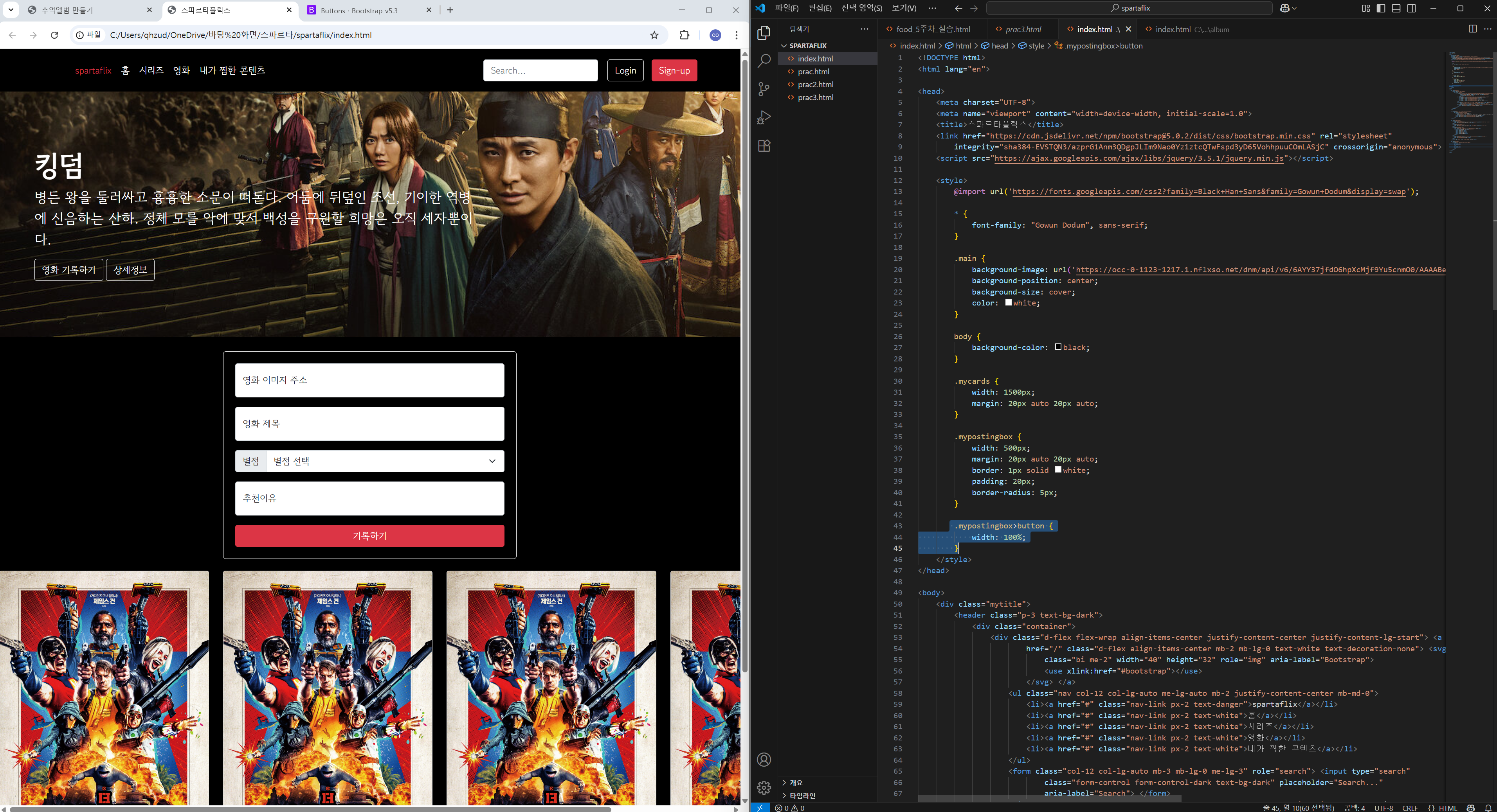The width and height of the screenshot is (1497, 812).
Task: Open the 보기(V) menu
Action: click(904, 8)
